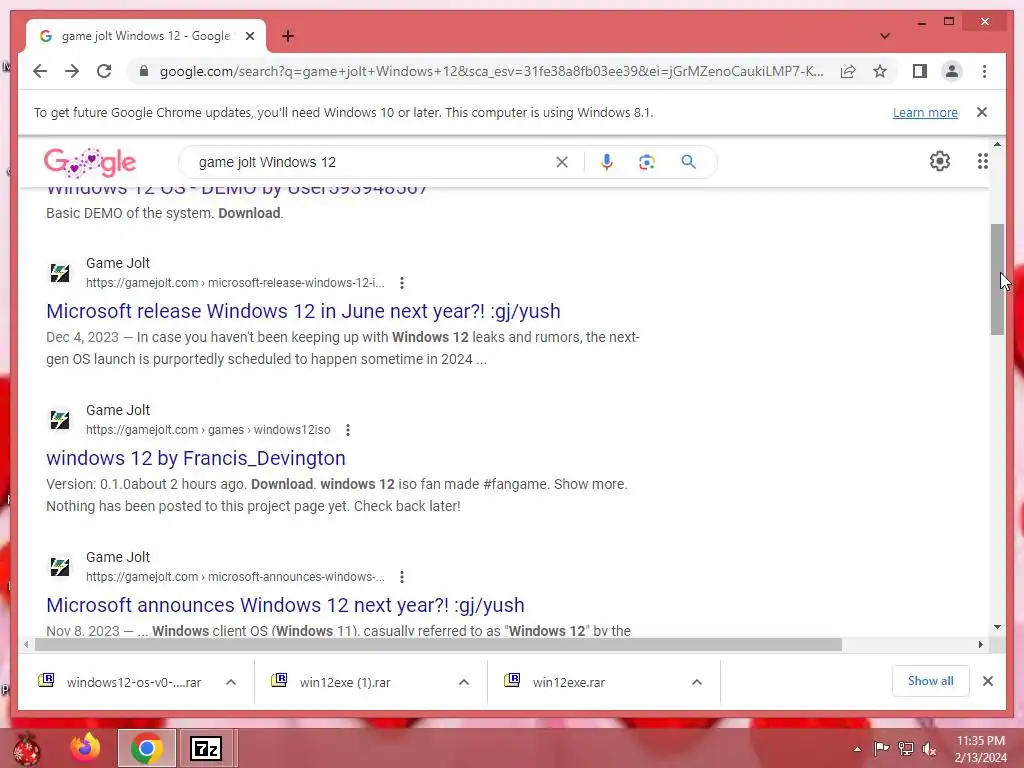Viewport: 1024px width, 768px height.
Task: Open 7-Zip from the taskbar
Action: coord(206,748)
